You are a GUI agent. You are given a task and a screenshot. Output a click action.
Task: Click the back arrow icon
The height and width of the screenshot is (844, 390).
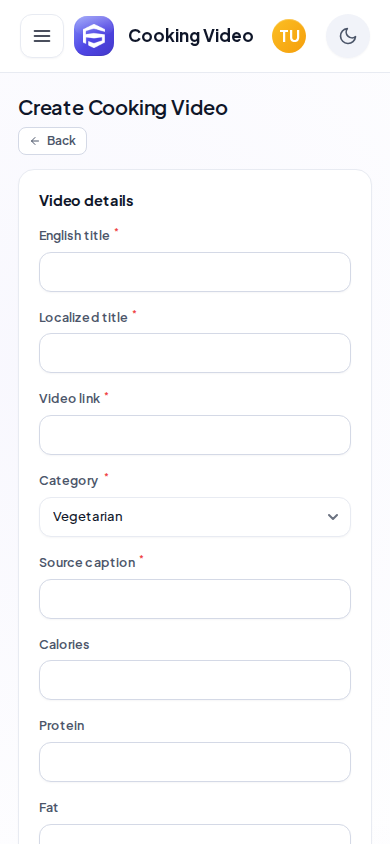(35, 141)
